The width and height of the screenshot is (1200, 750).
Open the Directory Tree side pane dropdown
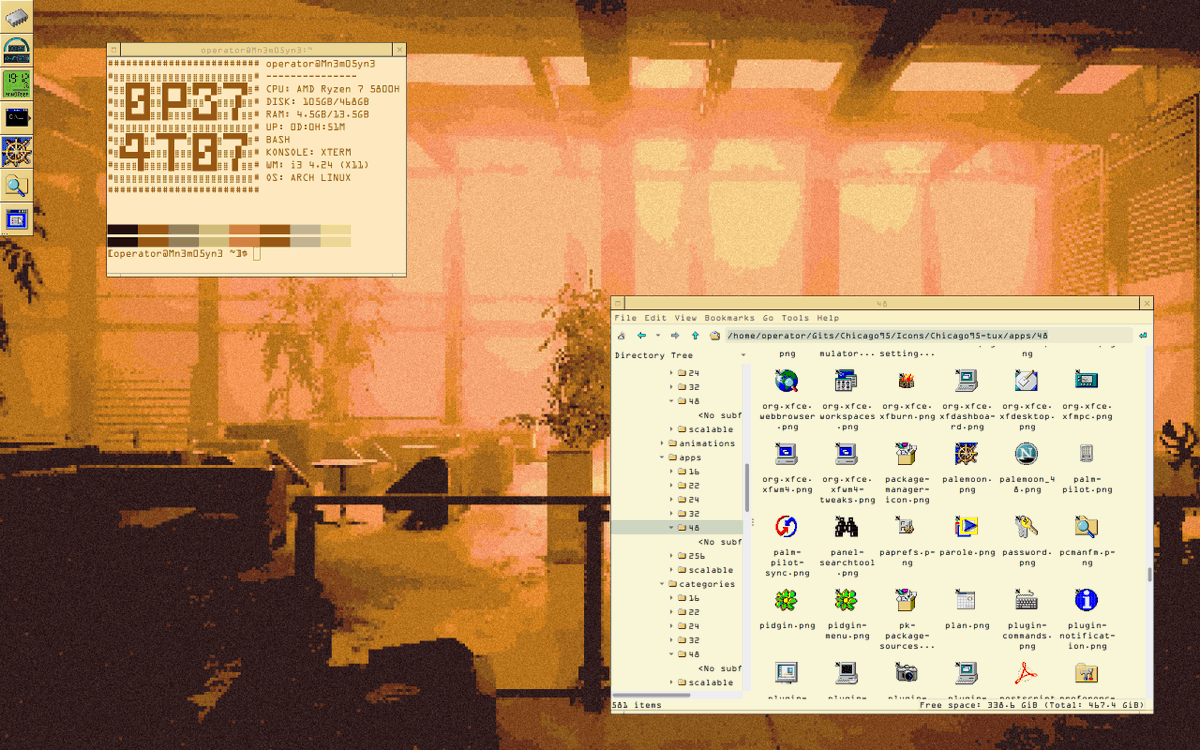743,355
